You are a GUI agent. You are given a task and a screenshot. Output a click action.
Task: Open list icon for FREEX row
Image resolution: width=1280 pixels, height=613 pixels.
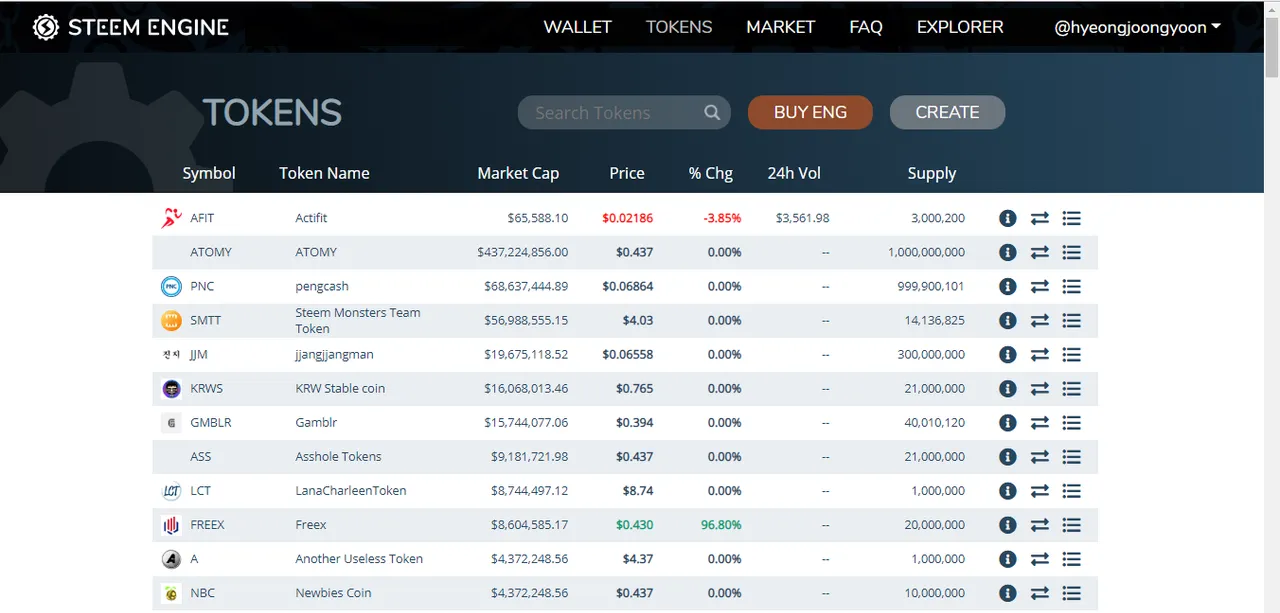(1072, 524)
